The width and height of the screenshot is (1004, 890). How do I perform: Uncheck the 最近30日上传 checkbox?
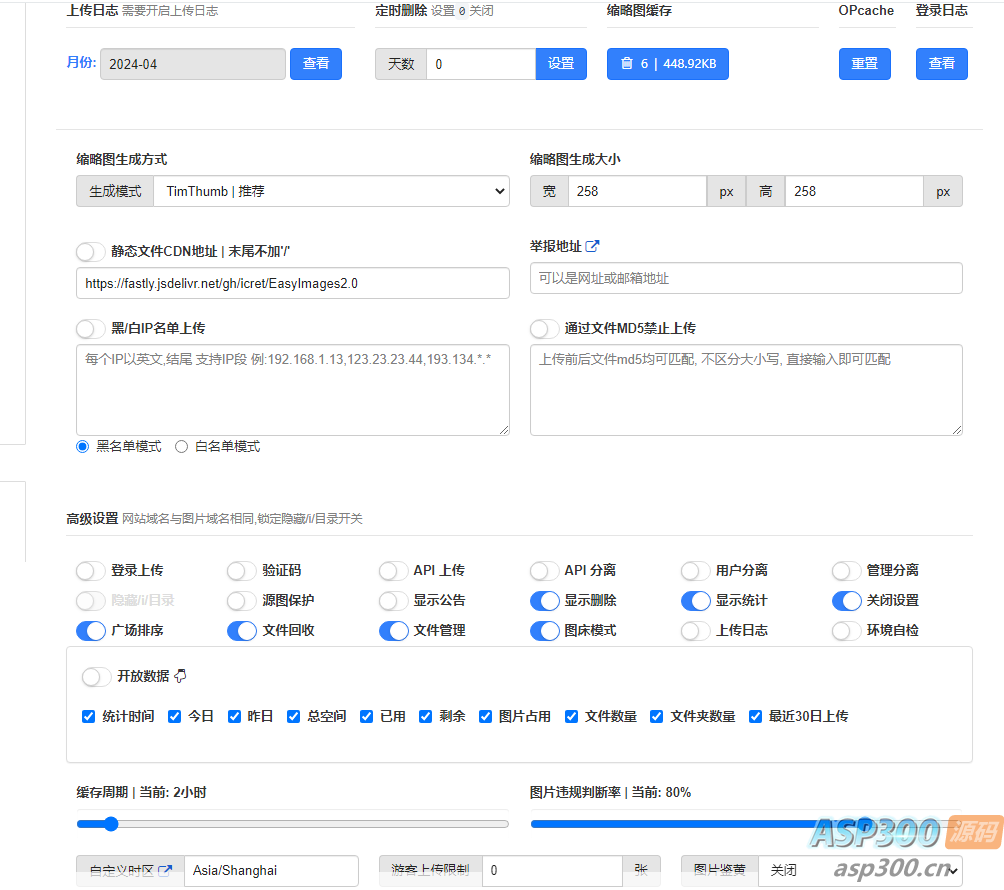[755, 716]
